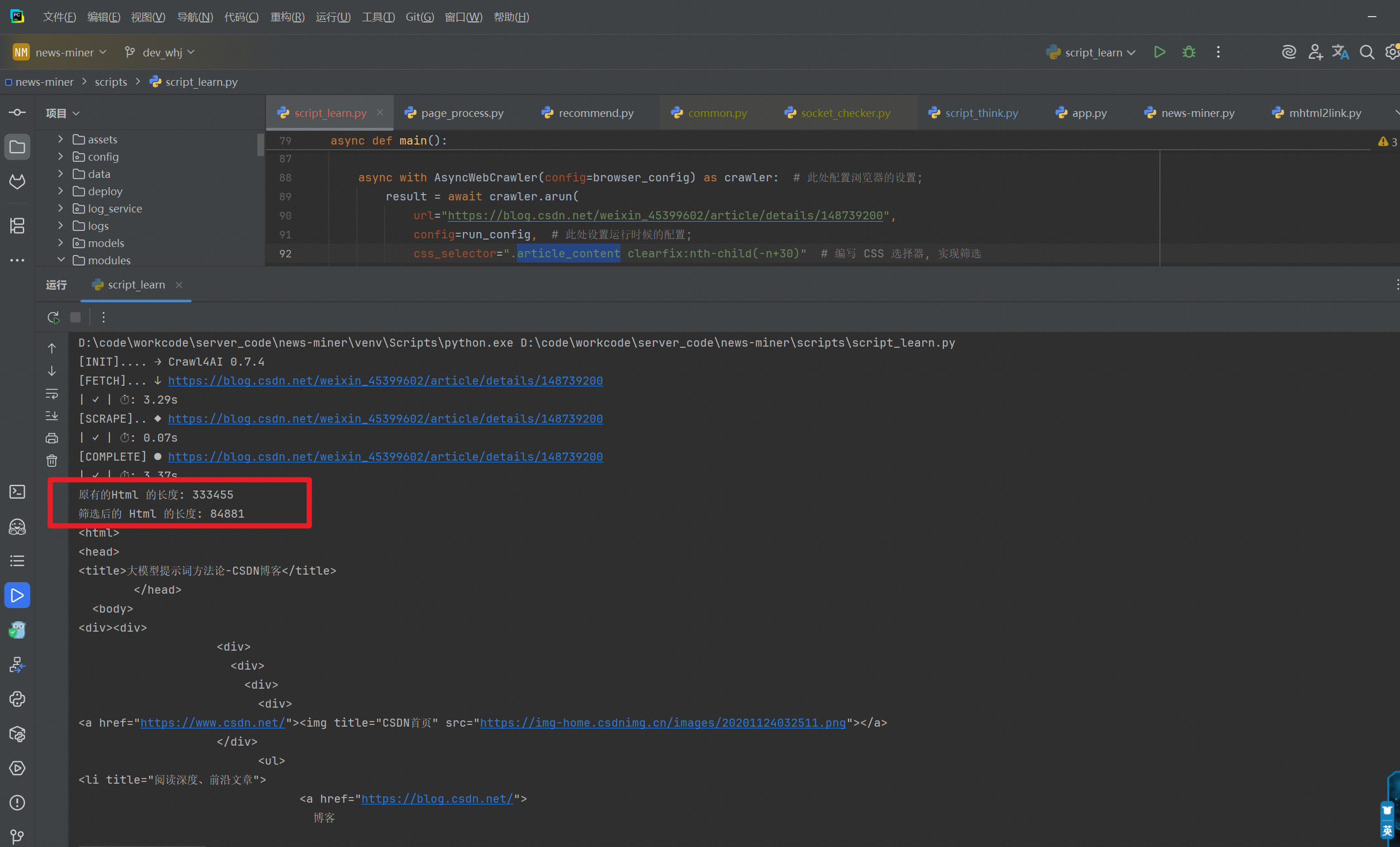The width and height of the screenshot is (1400, 847).
Task: Toggle soft-wrap in console output
Action: [52, 394]
